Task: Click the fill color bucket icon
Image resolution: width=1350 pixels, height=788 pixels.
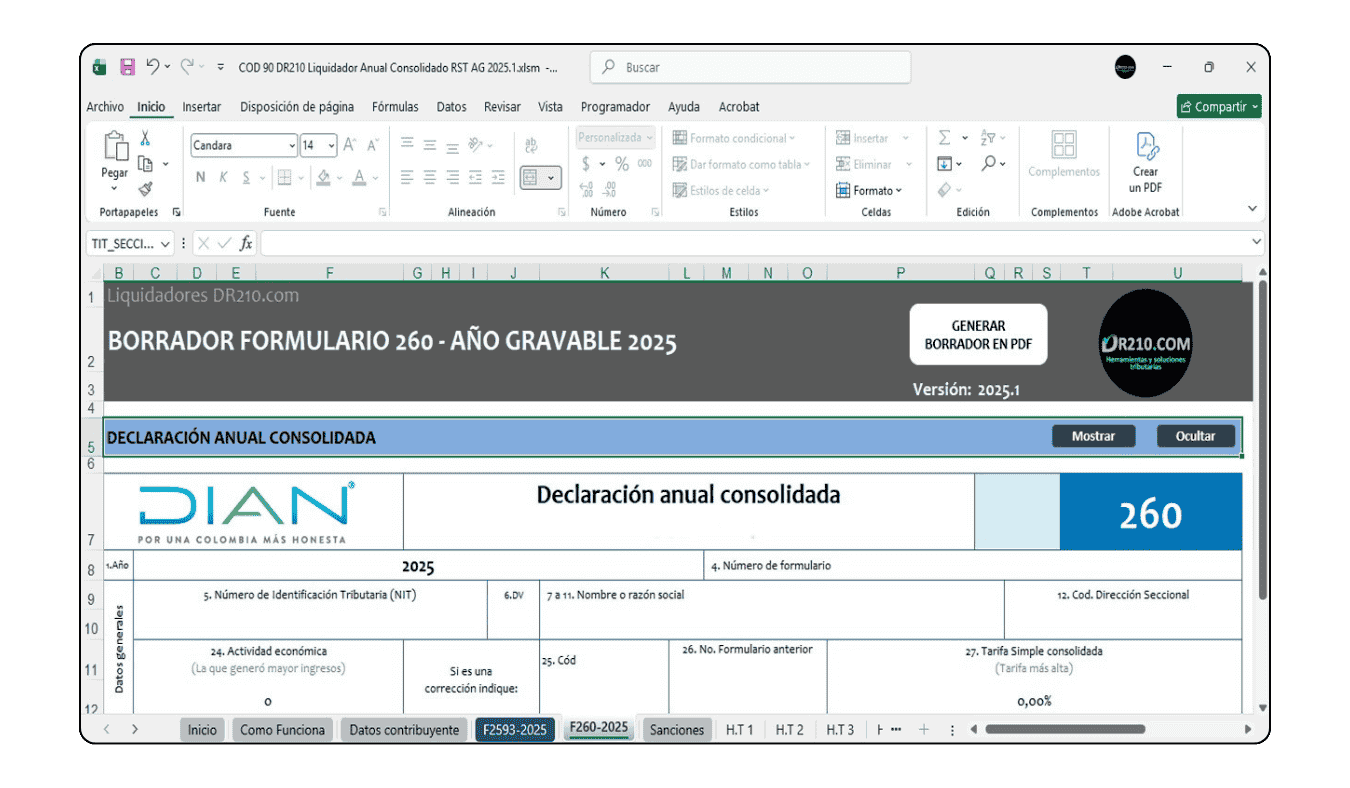Action: 322,177
